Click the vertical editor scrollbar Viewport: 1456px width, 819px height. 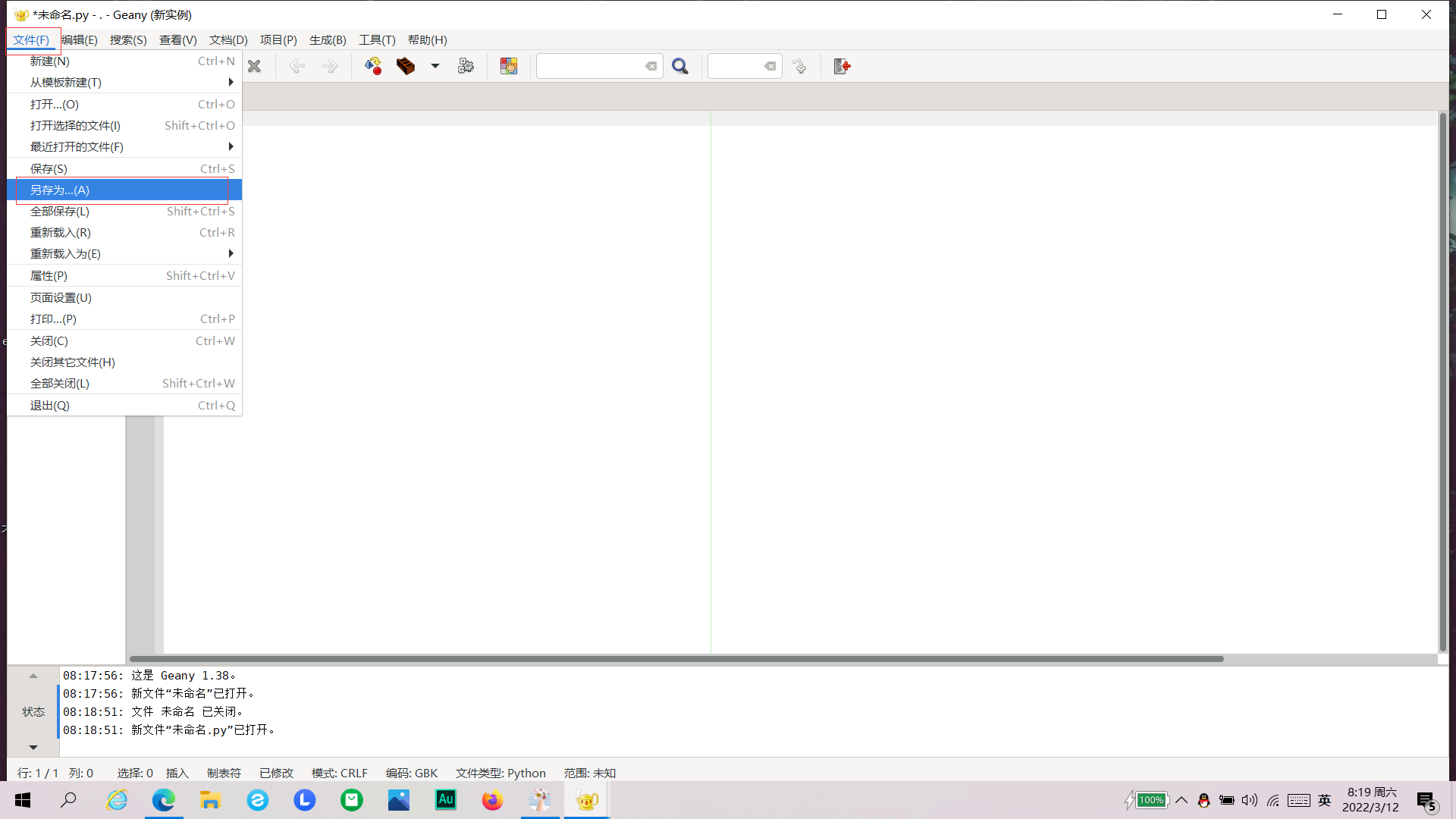tap(1443, 382)
